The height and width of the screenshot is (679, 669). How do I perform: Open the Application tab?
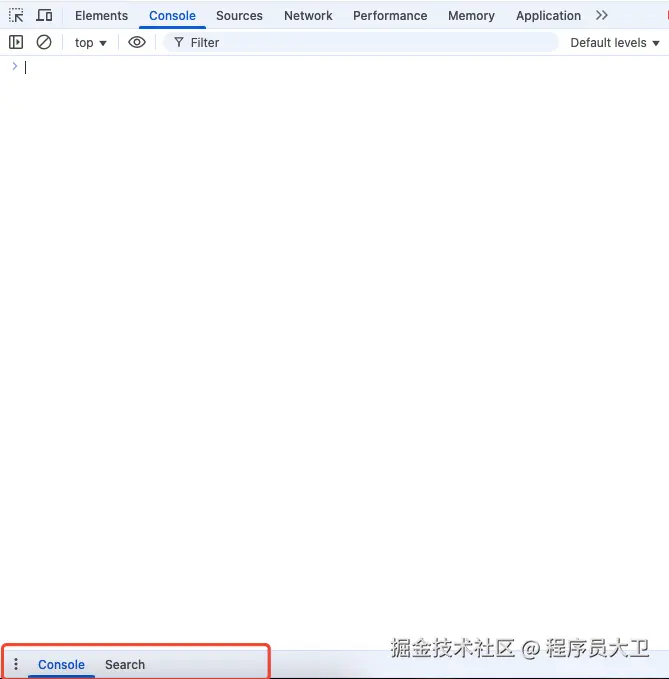(548, 15)
